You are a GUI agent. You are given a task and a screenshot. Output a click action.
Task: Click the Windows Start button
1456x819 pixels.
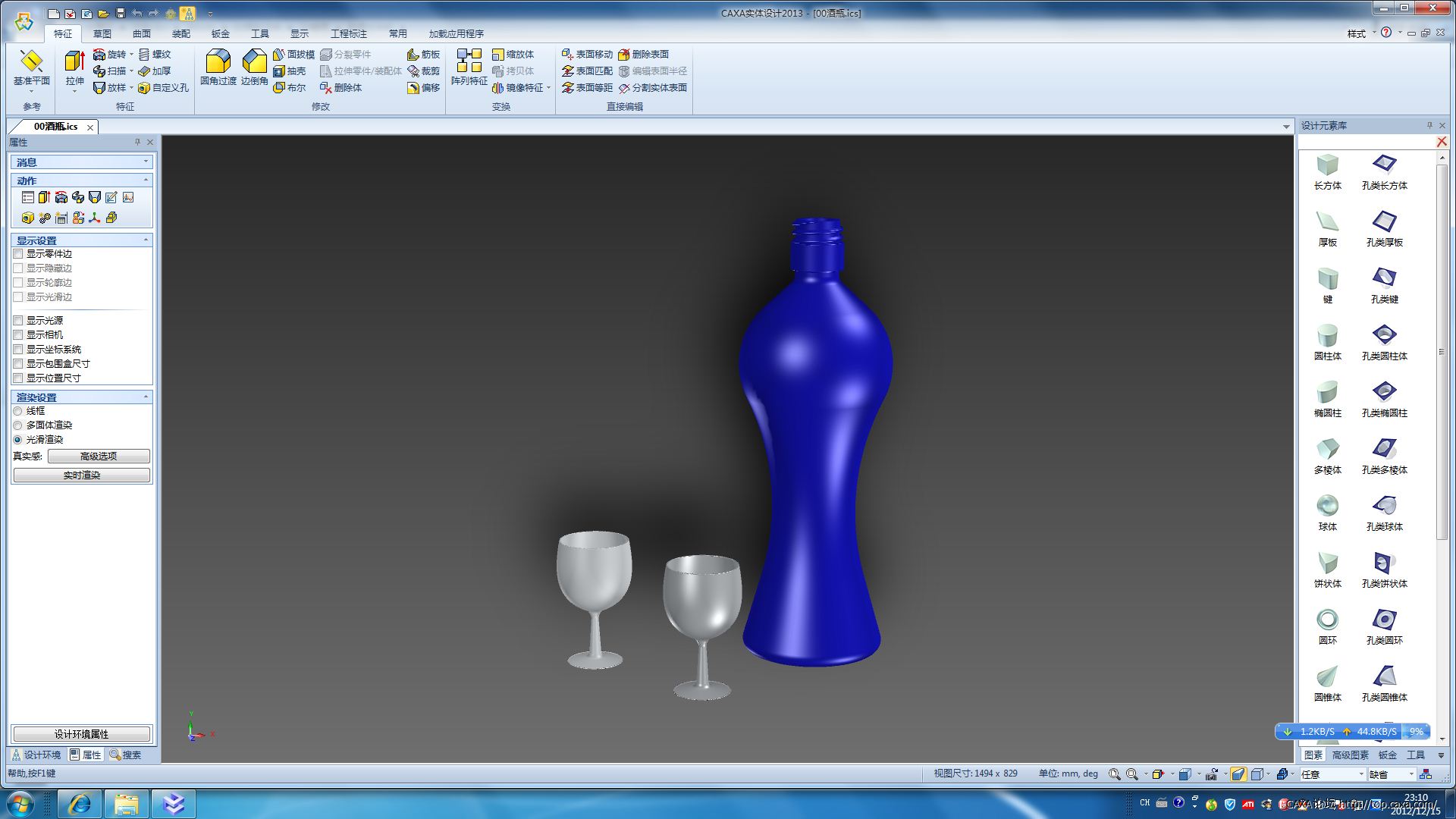click(20, 804)
